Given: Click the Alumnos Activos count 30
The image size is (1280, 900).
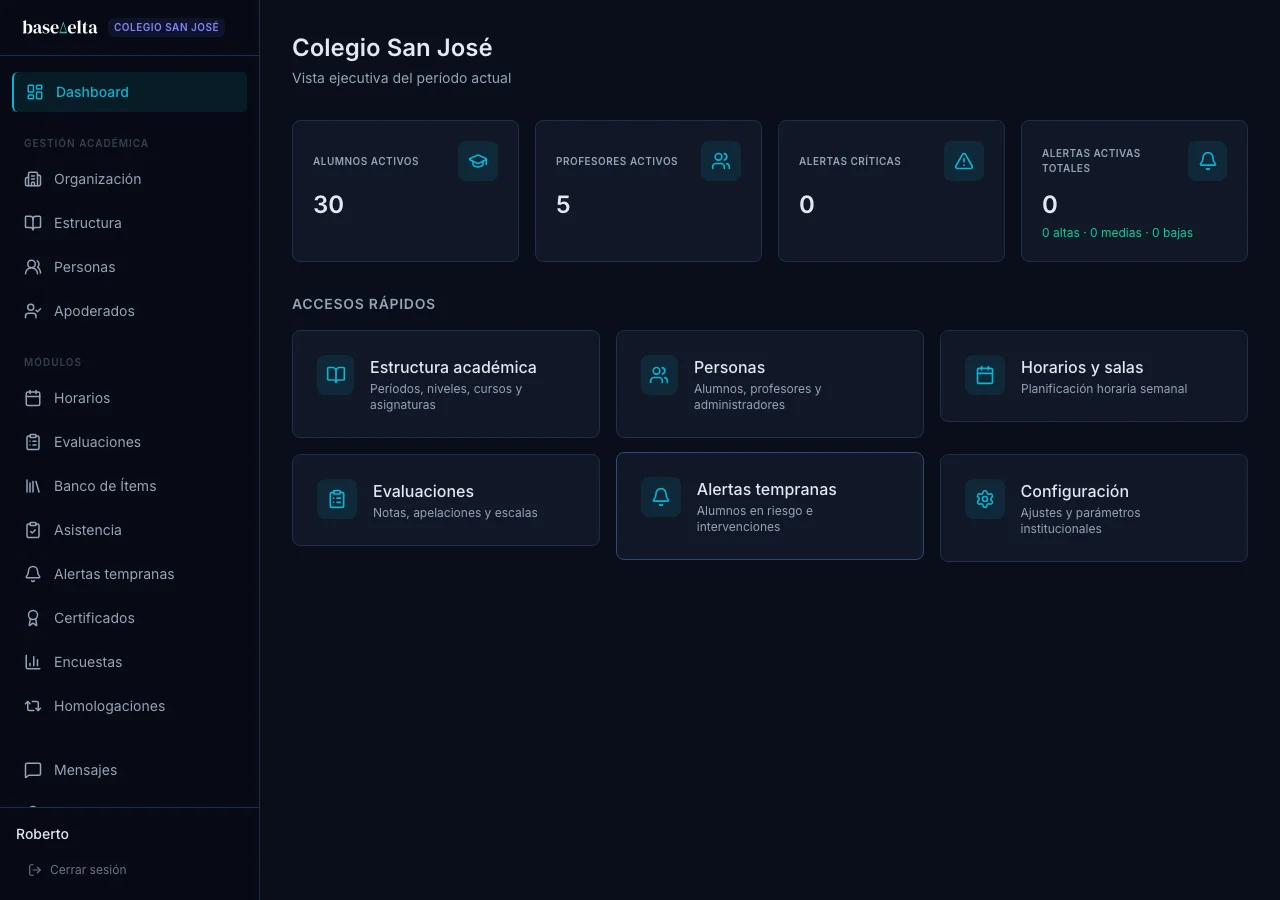Looking at the screenshot, I should tap(328, 205).
